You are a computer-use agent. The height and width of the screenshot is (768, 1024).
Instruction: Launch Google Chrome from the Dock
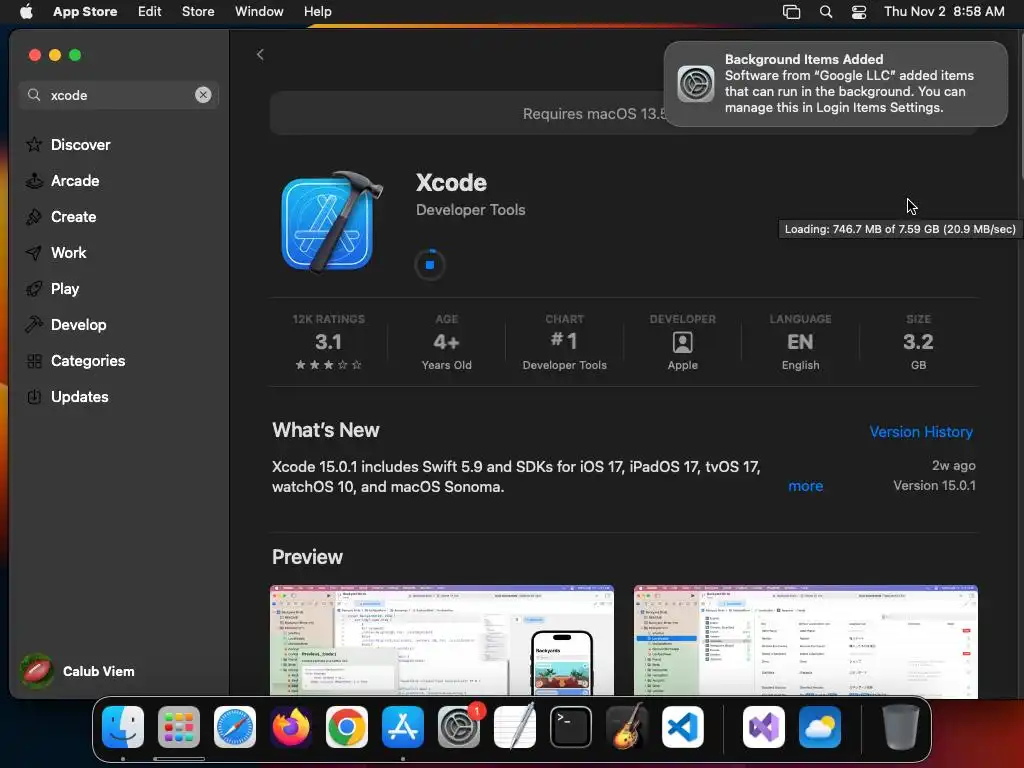(347, 726)
